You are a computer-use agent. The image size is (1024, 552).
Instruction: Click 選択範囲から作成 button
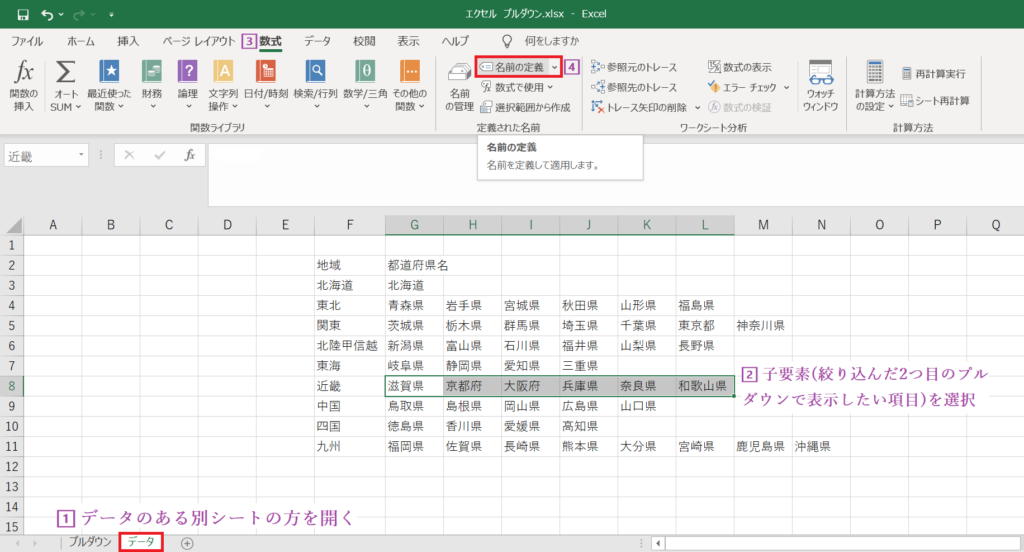pyautogui.click(x=525, y=106)
